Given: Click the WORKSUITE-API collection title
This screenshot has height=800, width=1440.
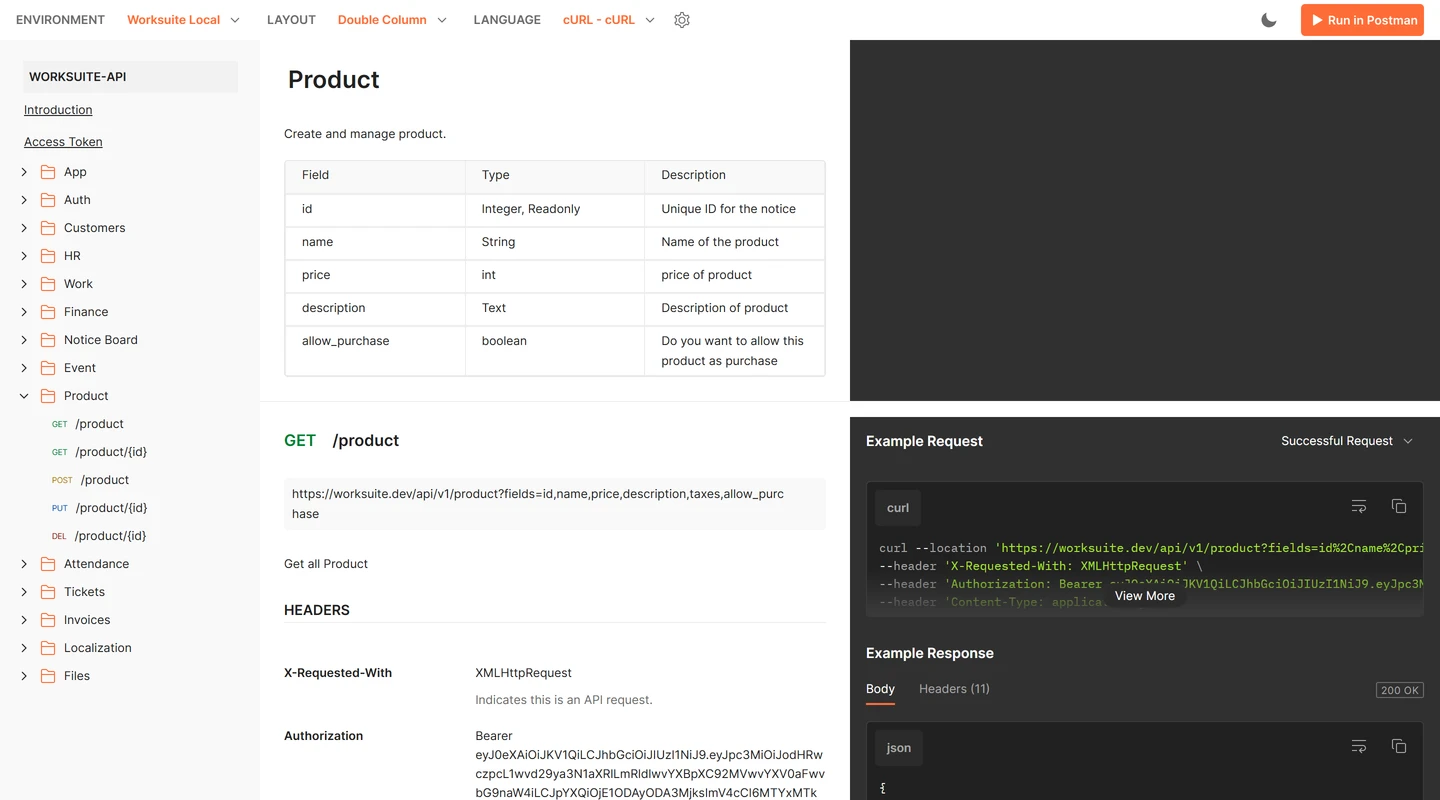Looking at the screenshot, I should coord(130,77).
